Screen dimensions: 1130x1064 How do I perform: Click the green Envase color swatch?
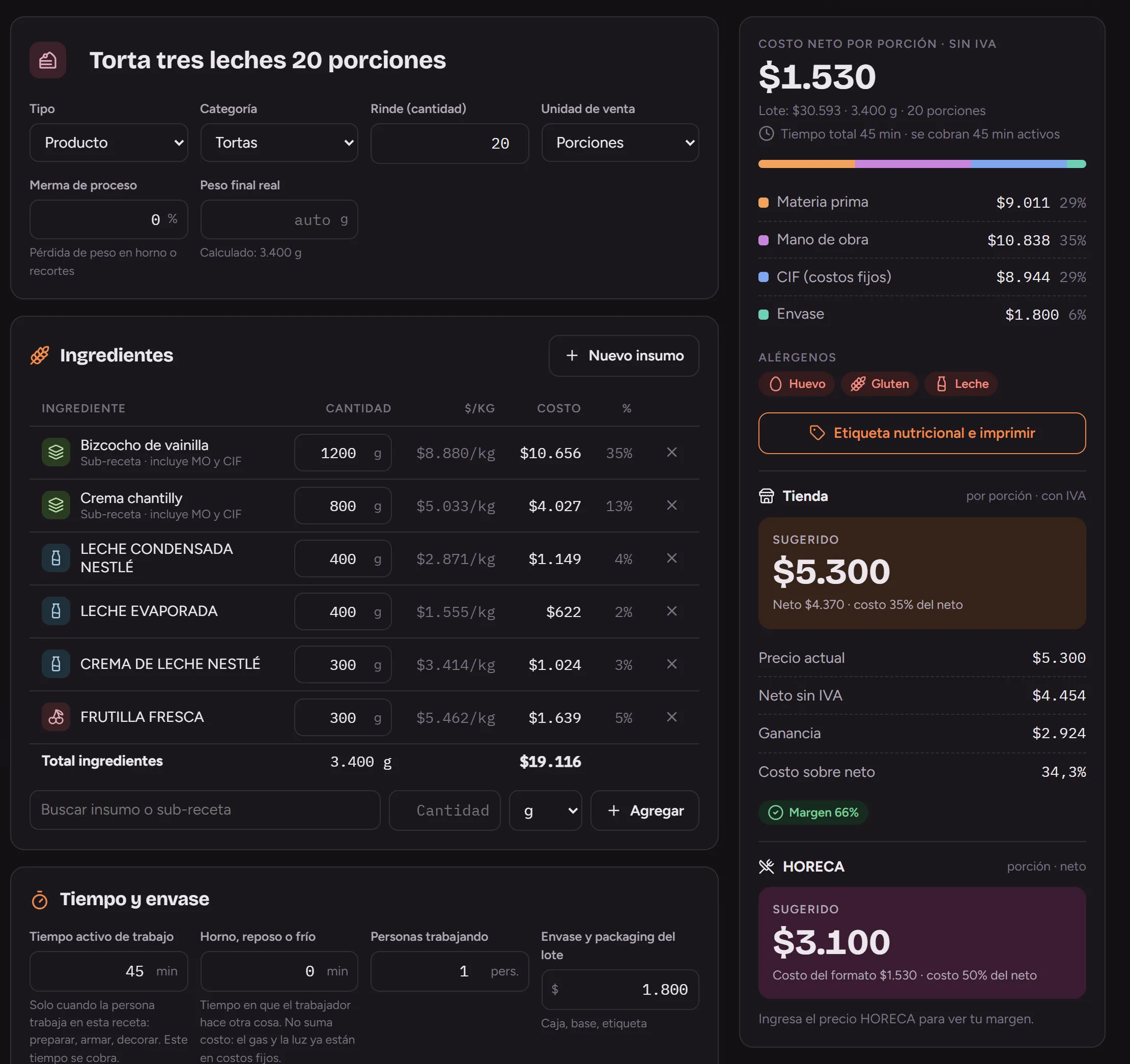pyautogui.click(x=764, y=314)
